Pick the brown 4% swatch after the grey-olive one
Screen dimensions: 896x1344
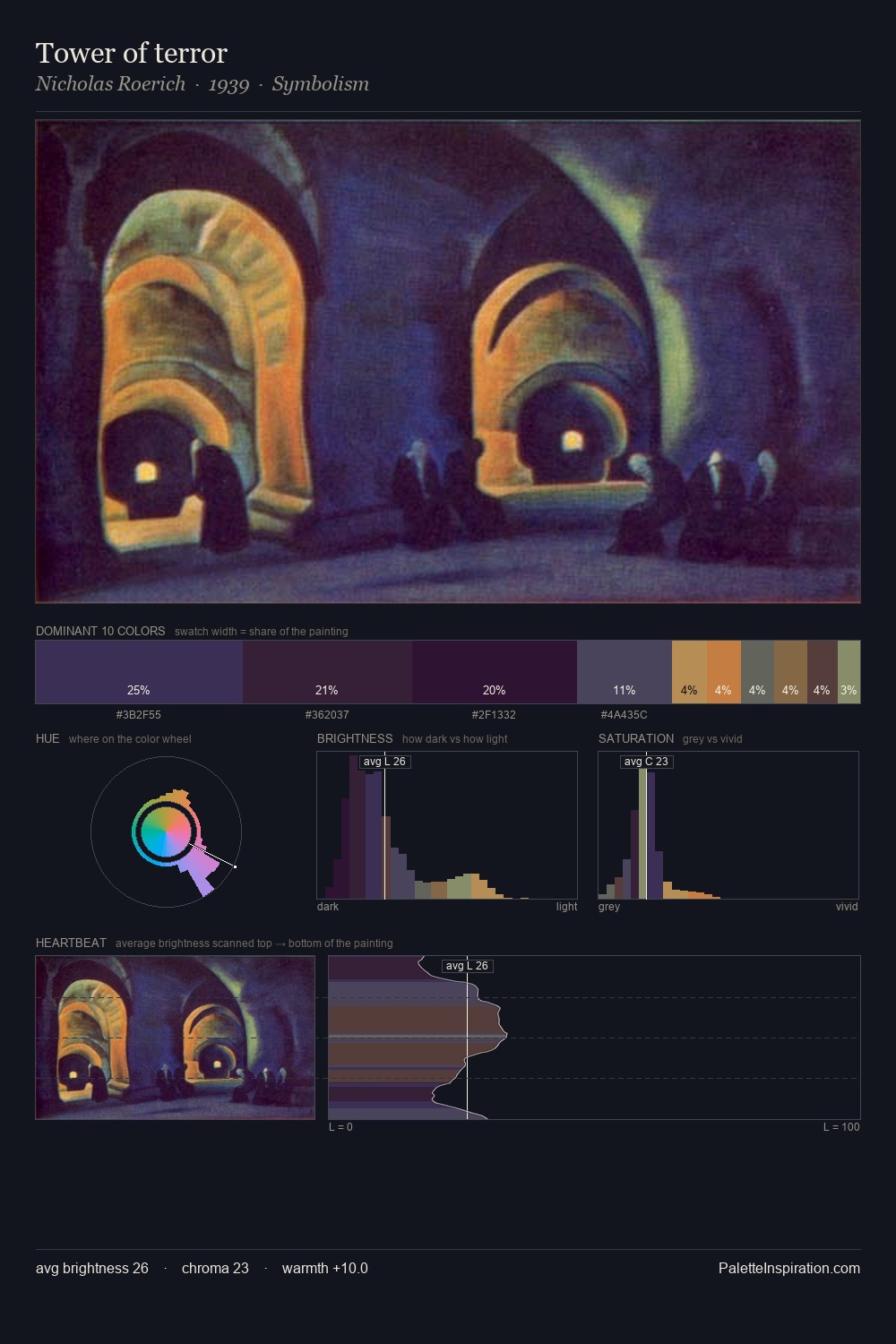(x=790, y=672)
